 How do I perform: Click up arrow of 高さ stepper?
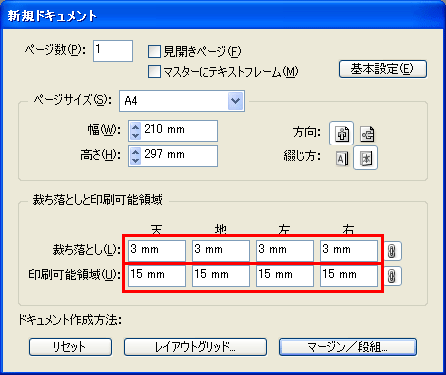pos(135,152)
